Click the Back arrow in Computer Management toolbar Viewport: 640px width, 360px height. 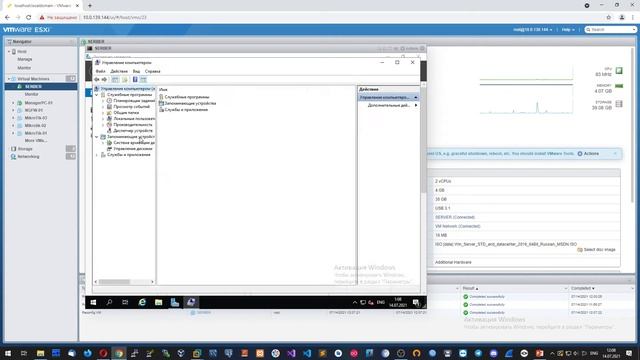[x=97, y=80]
